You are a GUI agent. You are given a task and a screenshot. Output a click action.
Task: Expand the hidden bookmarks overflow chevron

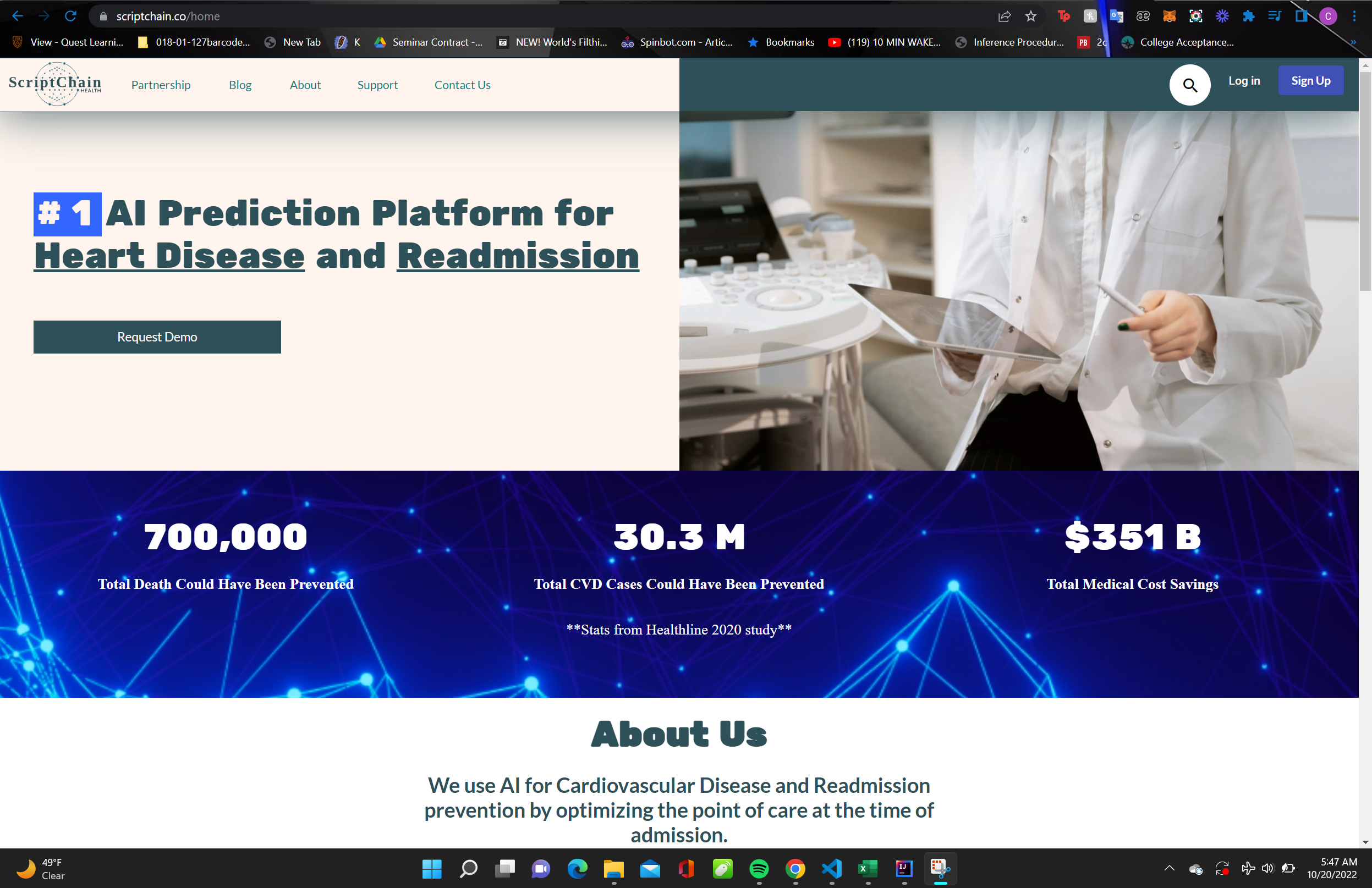pyautogui.click(x=1353, y=42)
